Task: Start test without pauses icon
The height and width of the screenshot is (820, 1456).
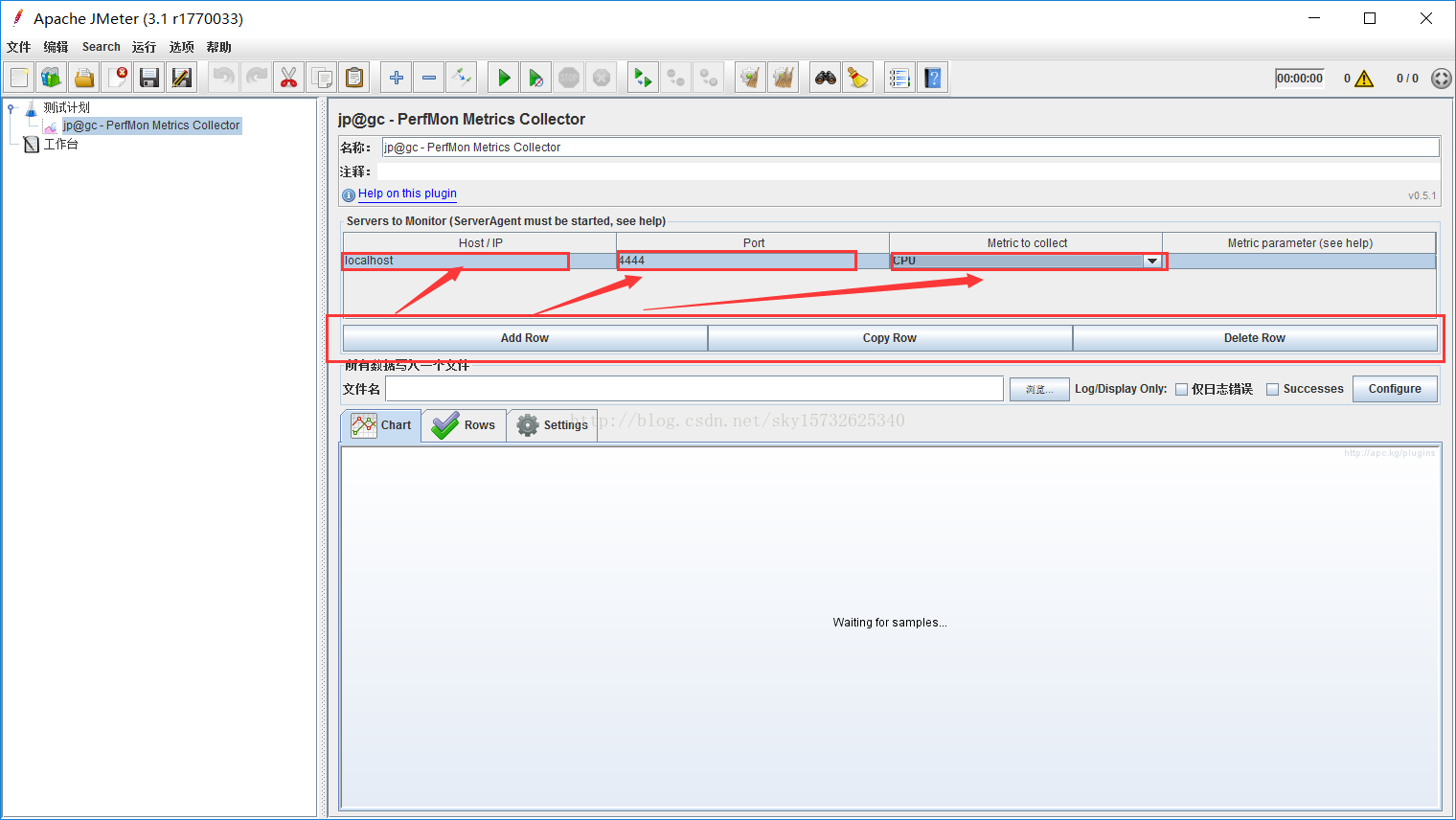Action: pyautogui.click(x=536, y=78)
